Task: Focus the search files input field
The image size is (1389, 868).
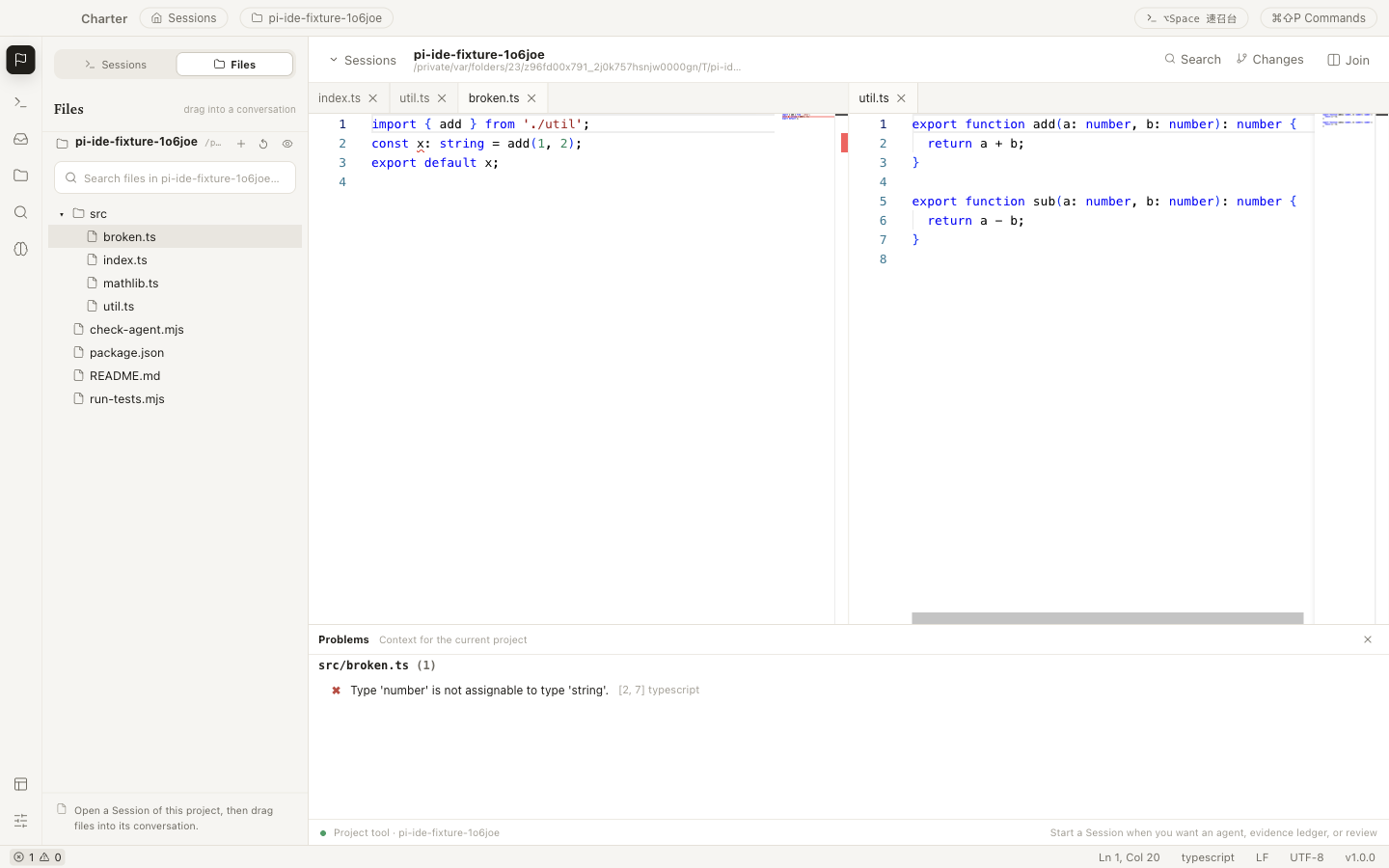Action: coord(175,177)
